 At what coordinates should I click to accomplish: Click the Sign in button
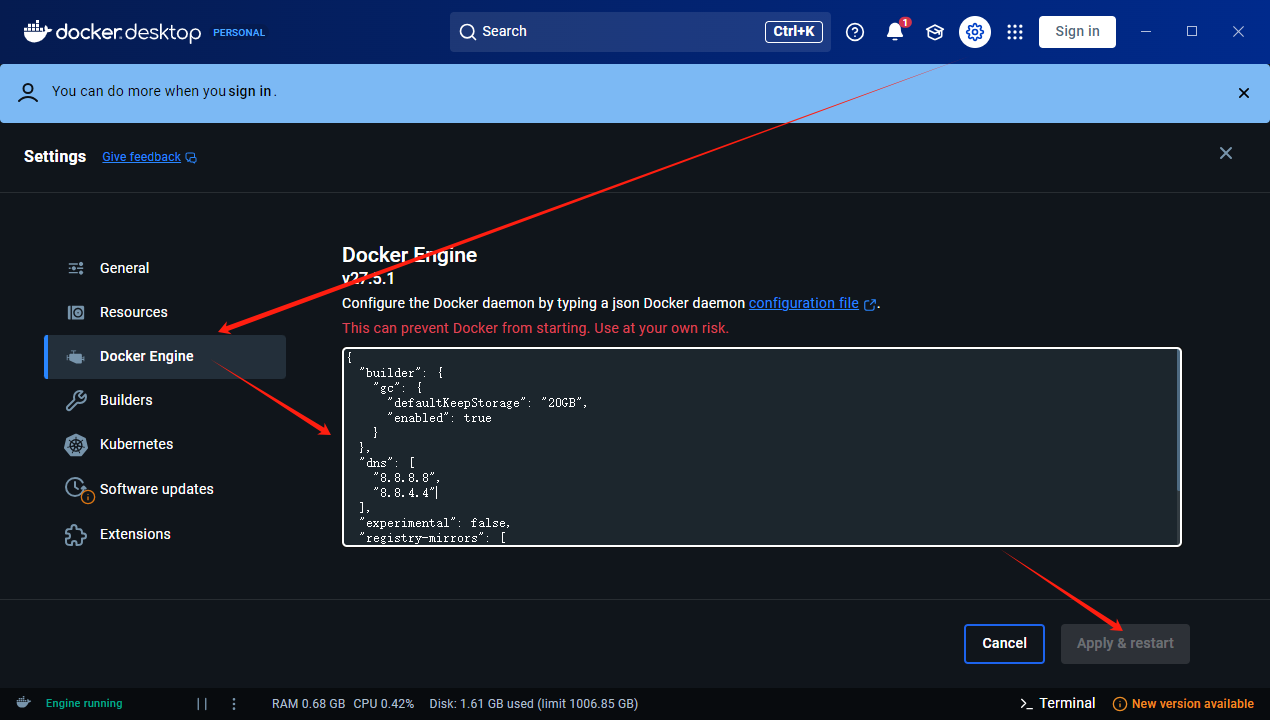pyautogui.click(x=1077, y=32)
